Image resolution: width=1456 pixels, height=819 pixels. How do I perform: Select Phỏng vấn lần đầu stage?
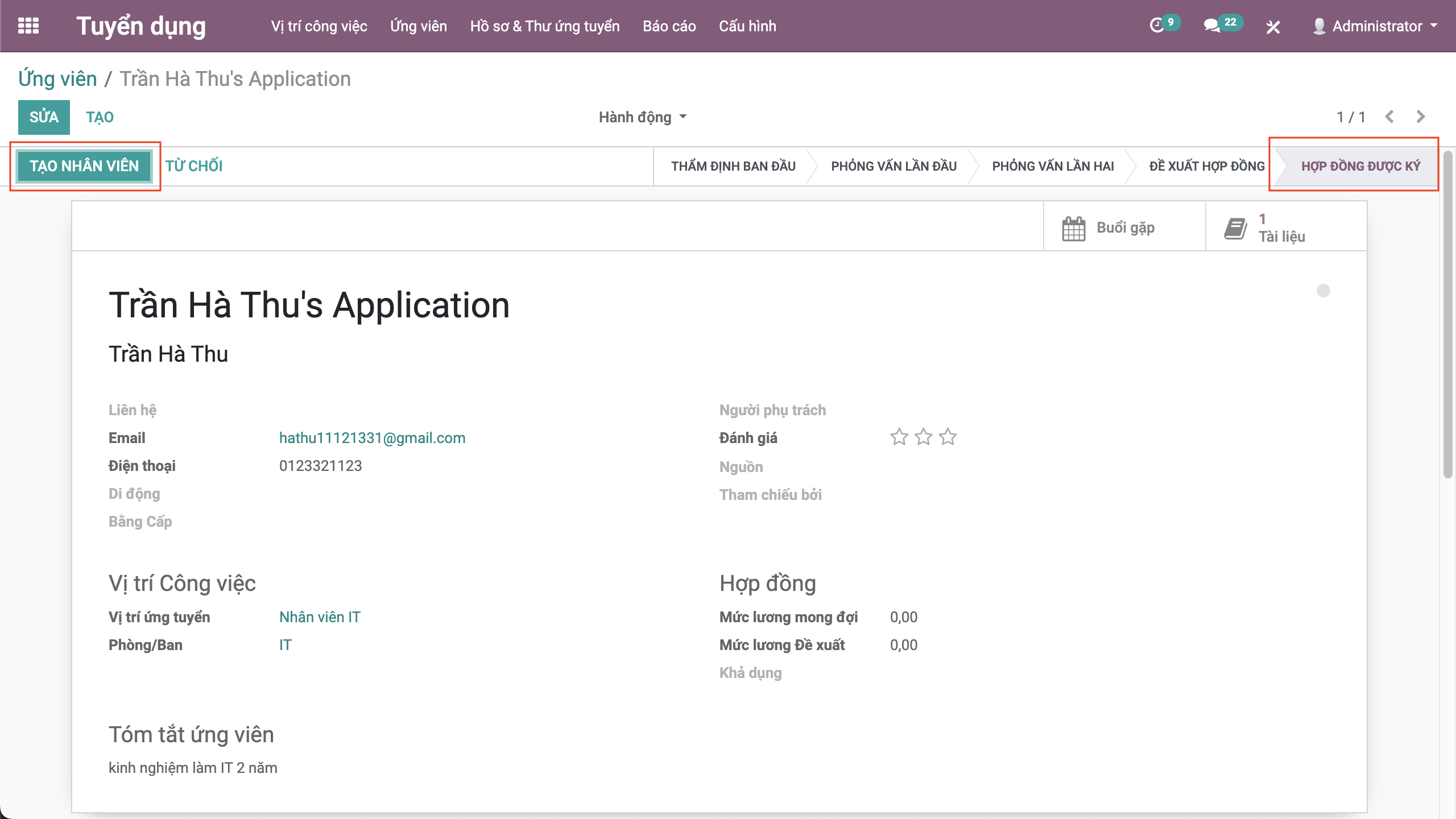894,166
